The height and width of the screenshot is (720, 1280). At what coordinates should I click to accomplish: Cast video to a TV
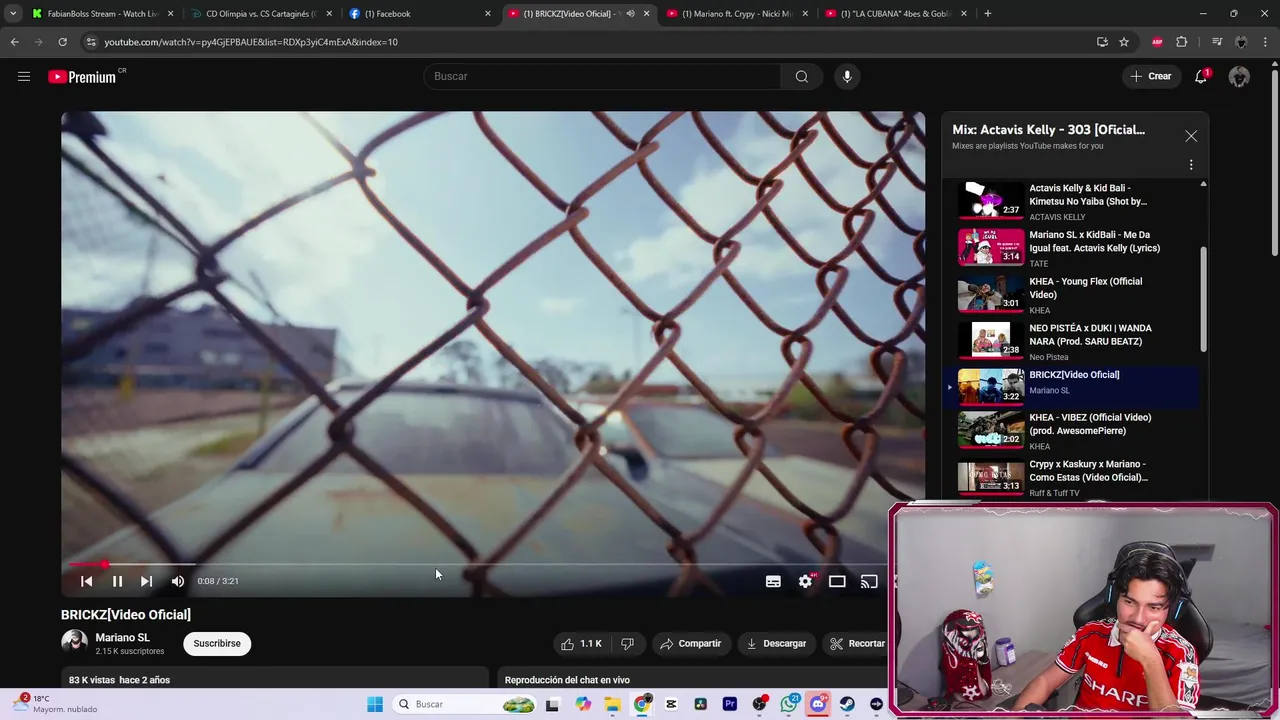(x=869, y=581)
